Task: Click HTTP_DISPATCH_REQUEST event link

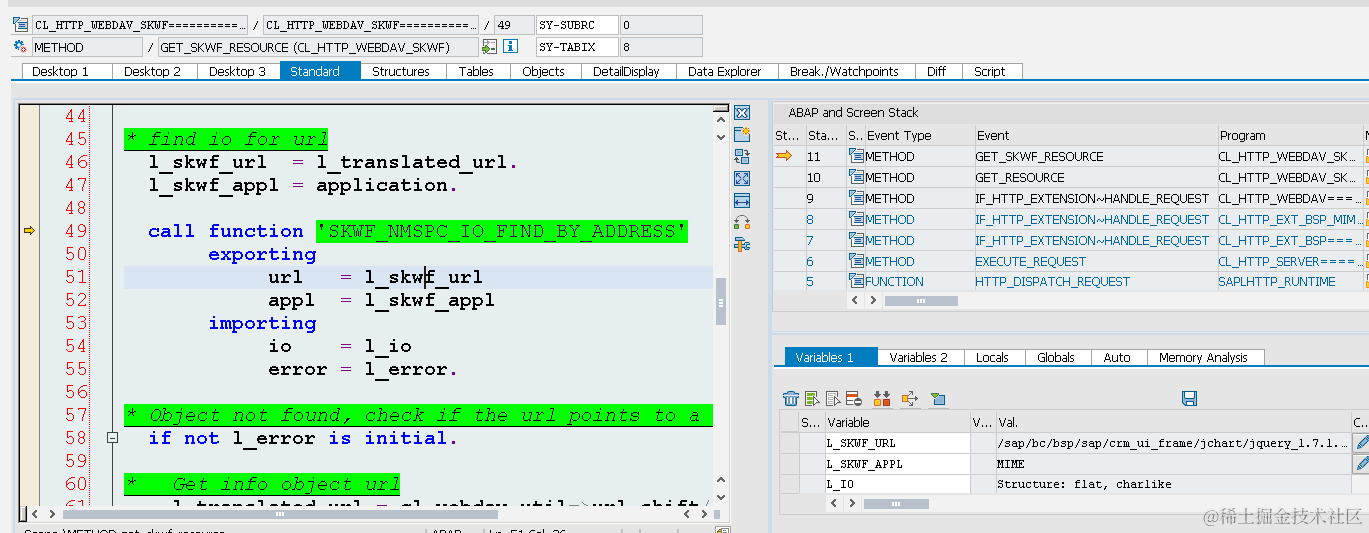Action: point(1052,282)
